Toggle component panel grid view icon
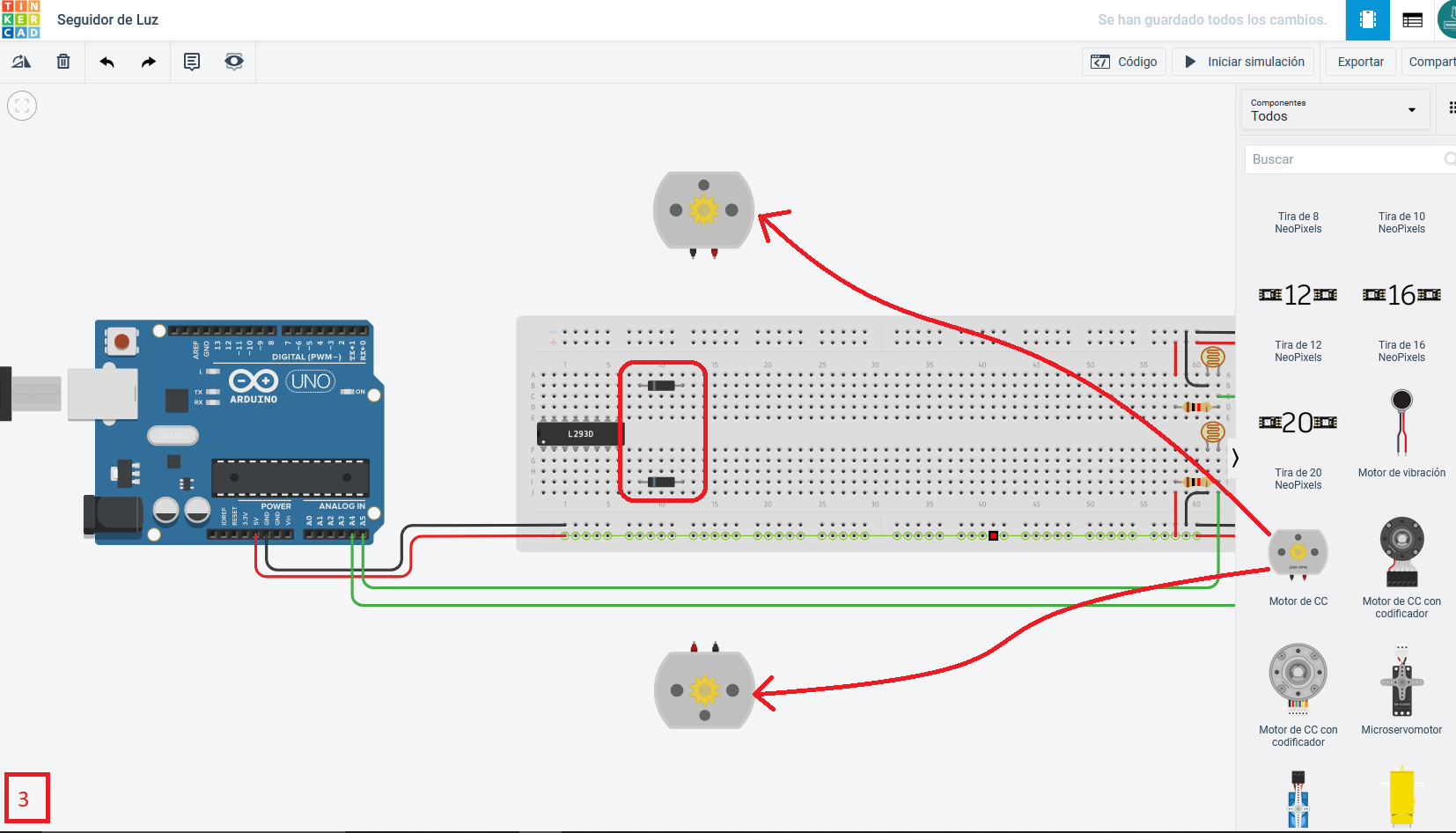Viewport: 1456px width, 833px height. 1451,107
